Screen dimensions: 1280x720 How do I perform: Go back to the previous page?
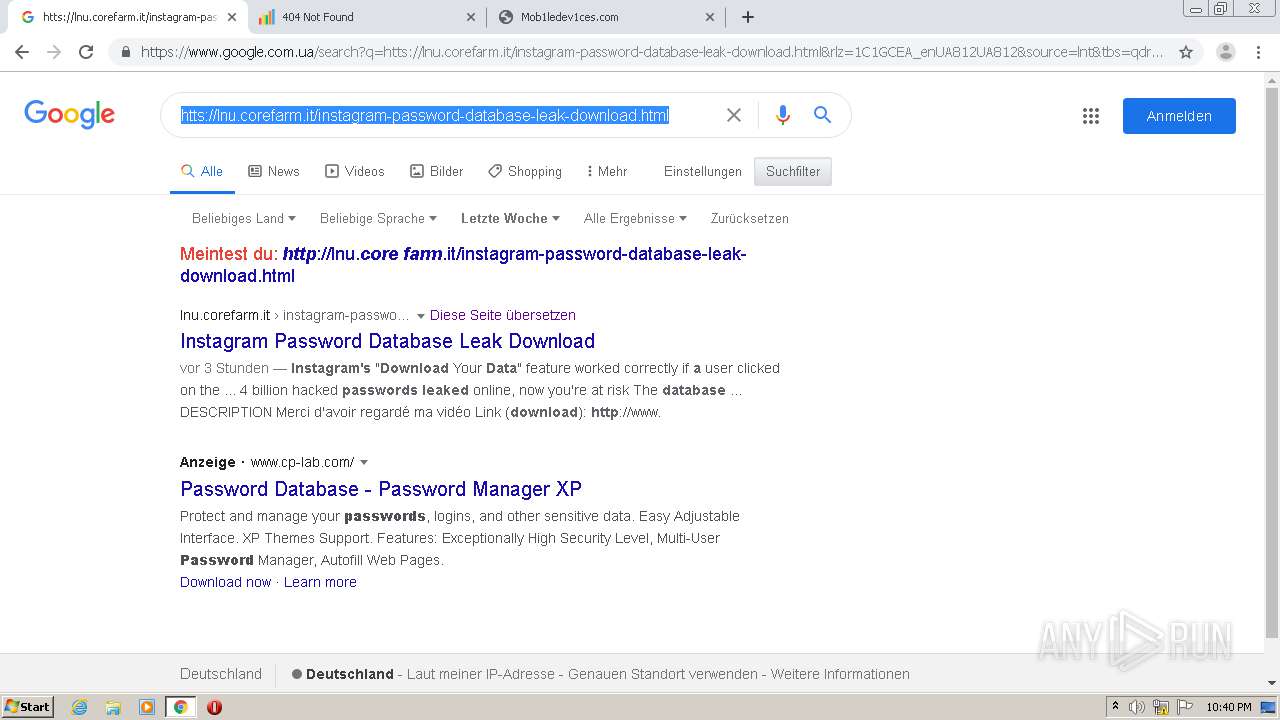pos(22,52)
